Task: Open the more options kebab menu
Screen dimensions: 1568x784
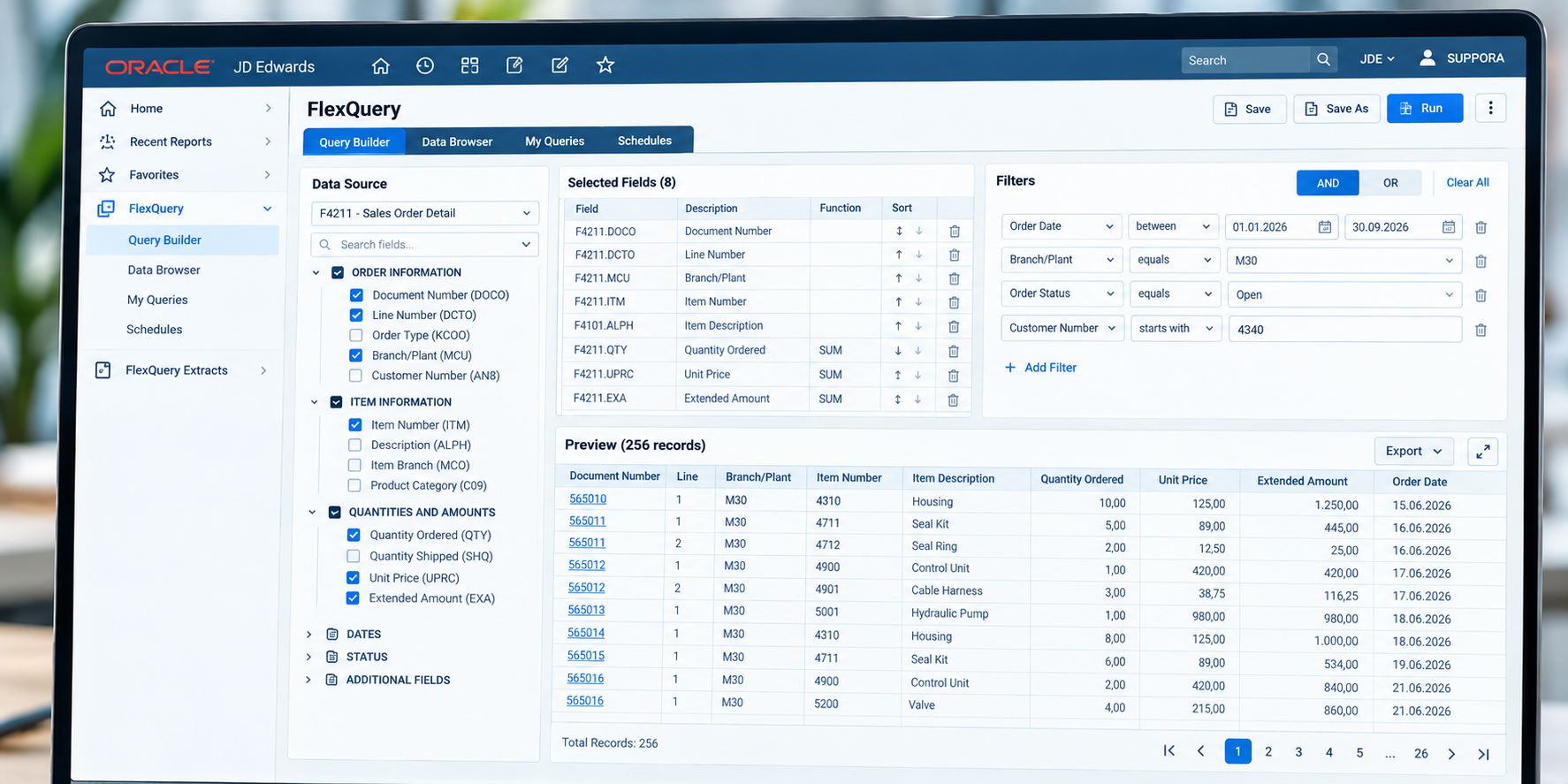Action: 1490,108
